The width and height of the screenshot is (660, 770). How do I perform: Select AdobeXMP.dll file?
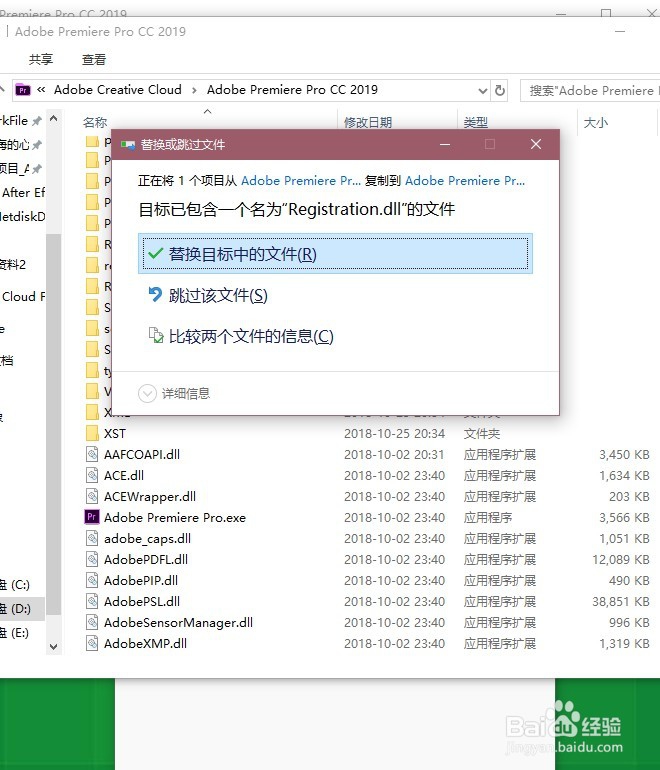[x=145, y=644]
